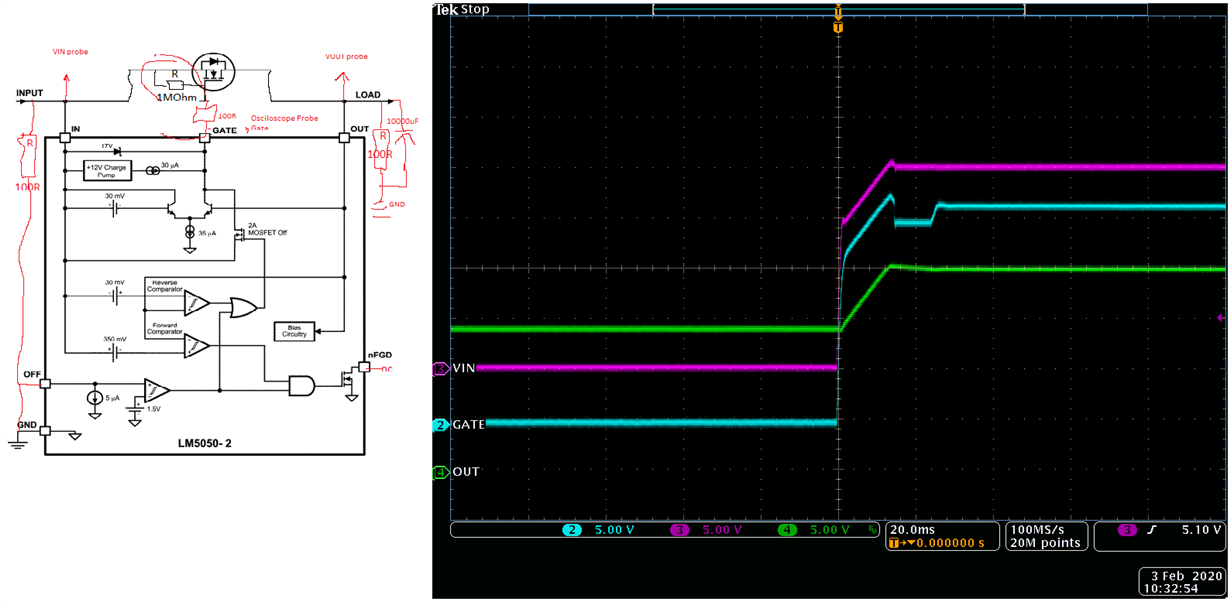
Task: Click the Forward Comparator triangle symbol
Action: click(197, 345)
